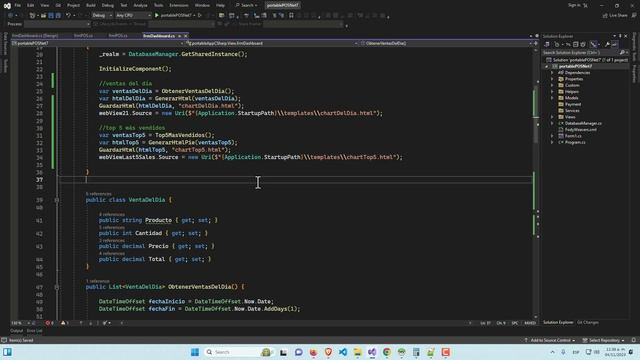Open the Any CPU platform dropdown

[x=133, y=16]
